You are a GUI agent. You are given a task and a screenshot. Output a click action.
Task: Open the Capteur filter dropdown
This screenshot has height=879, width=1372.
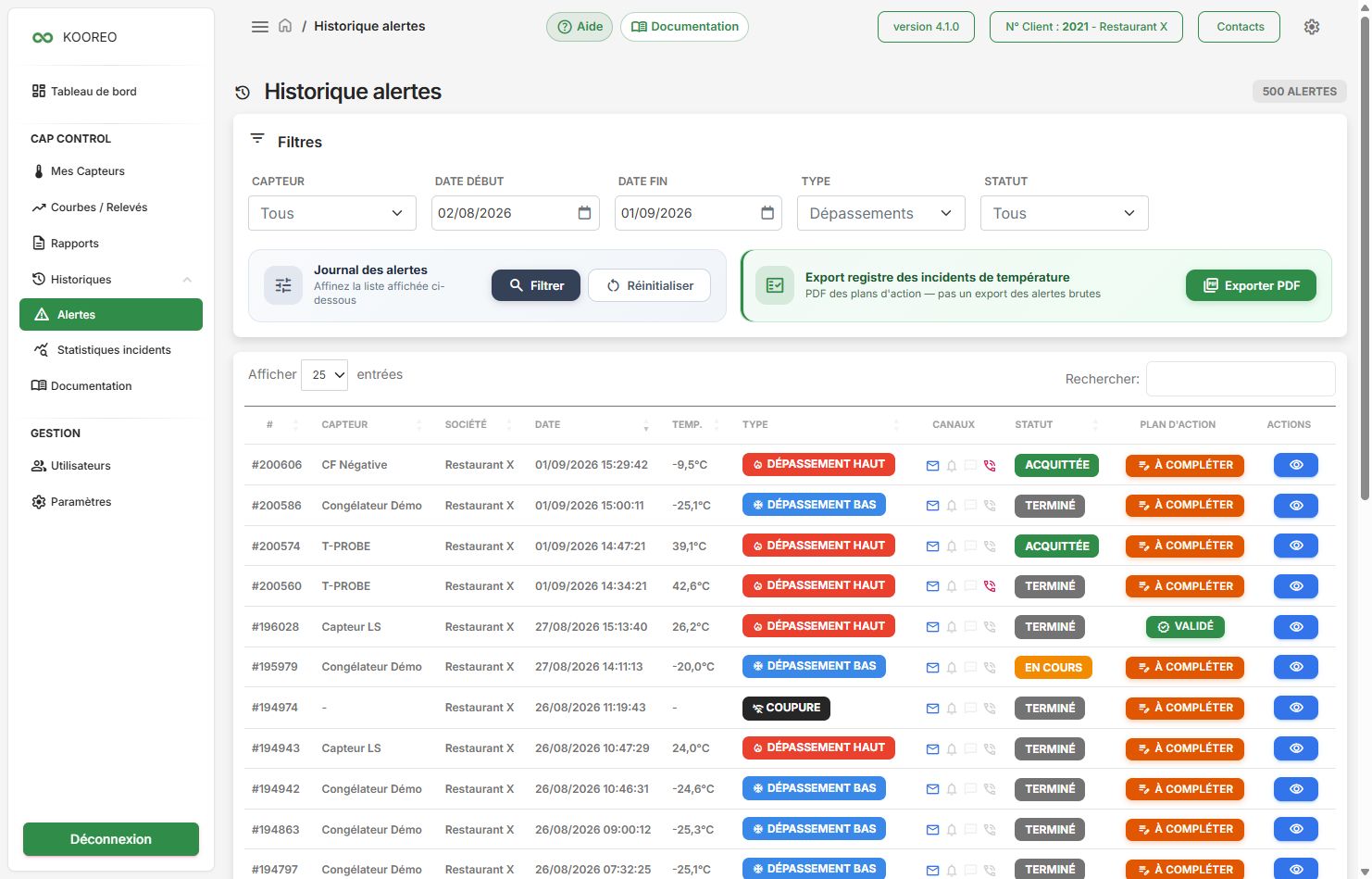tap(331, 213)
